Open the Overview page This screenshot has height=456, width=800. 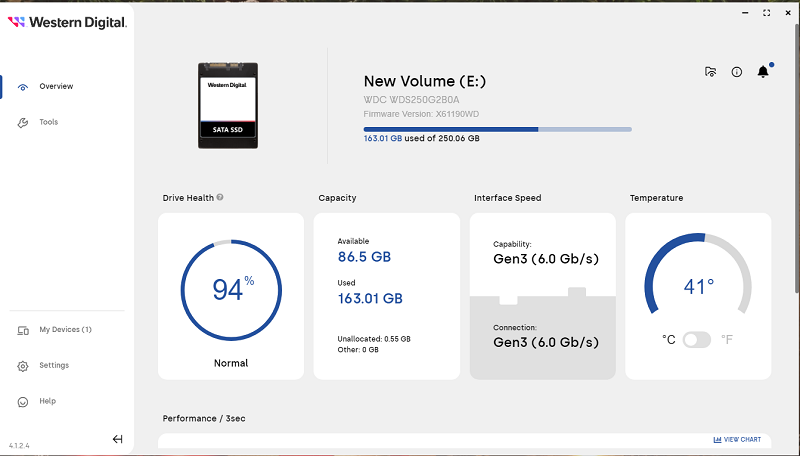tap(56, 86)
